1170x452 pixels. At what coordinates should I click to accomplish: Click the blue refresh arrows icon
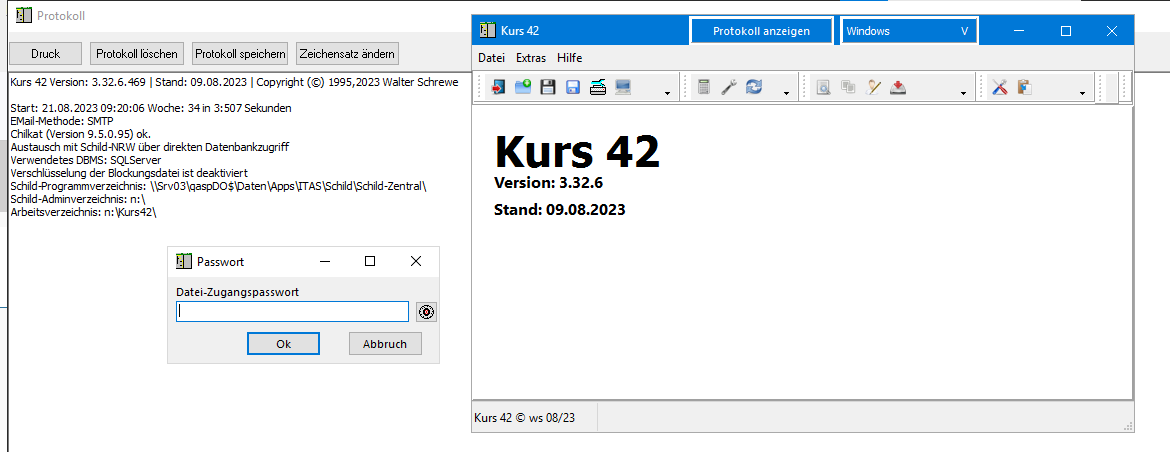[754, 88]
